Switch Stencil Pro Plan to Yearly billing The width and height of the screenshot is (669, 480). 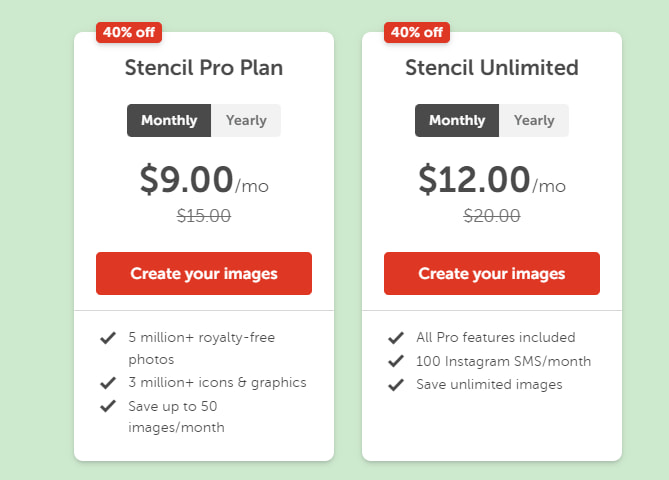point(246,120)
